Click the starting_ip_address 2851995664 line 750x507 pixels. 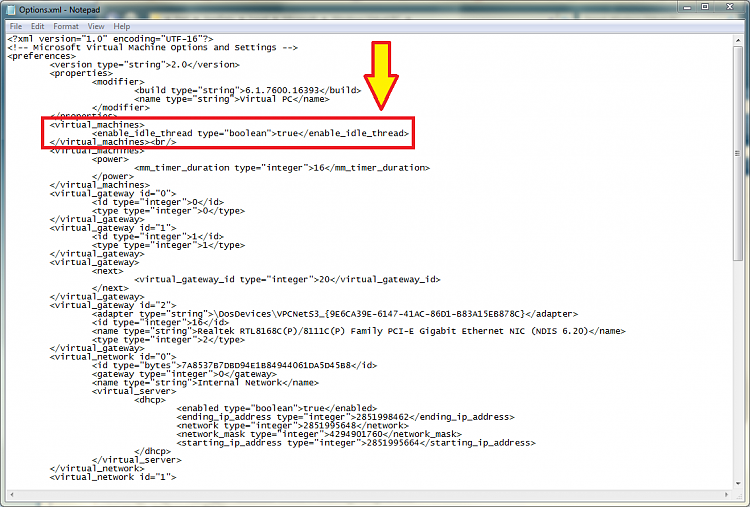tap(356, 443)
